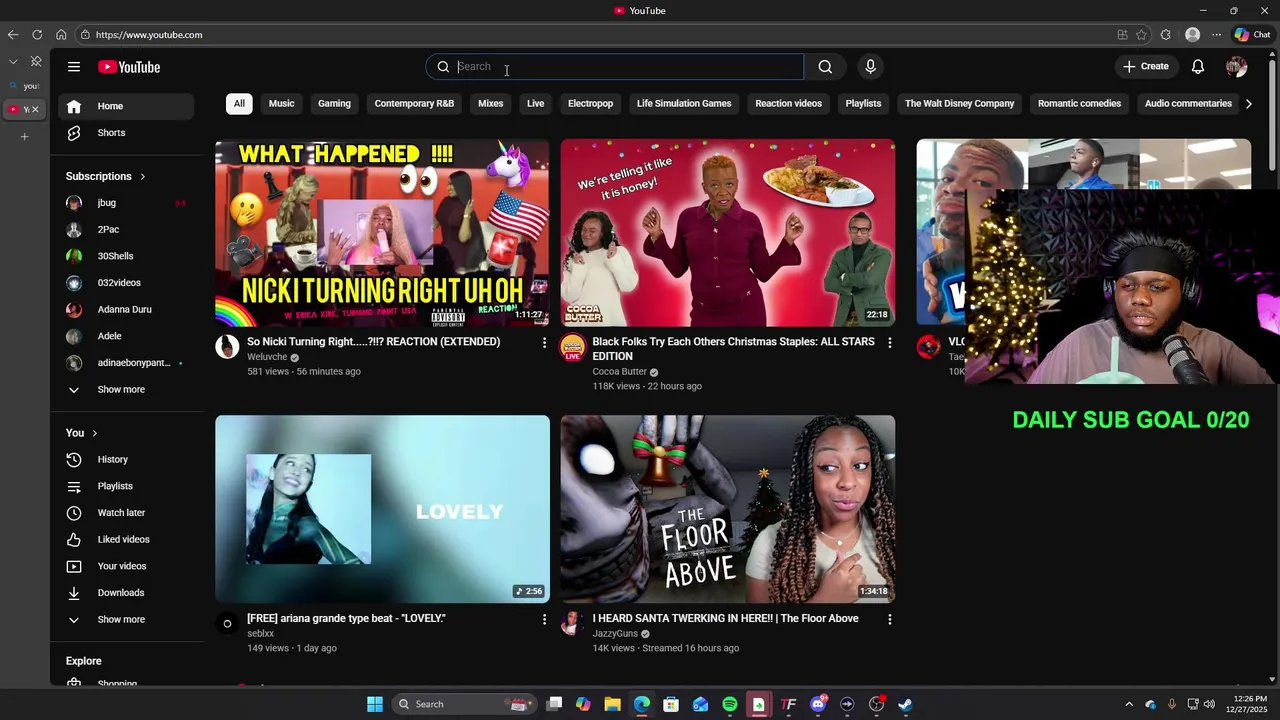This screenshot has width=1280, height=720.
Task: Open Liked videos
Action: (126, 540)
